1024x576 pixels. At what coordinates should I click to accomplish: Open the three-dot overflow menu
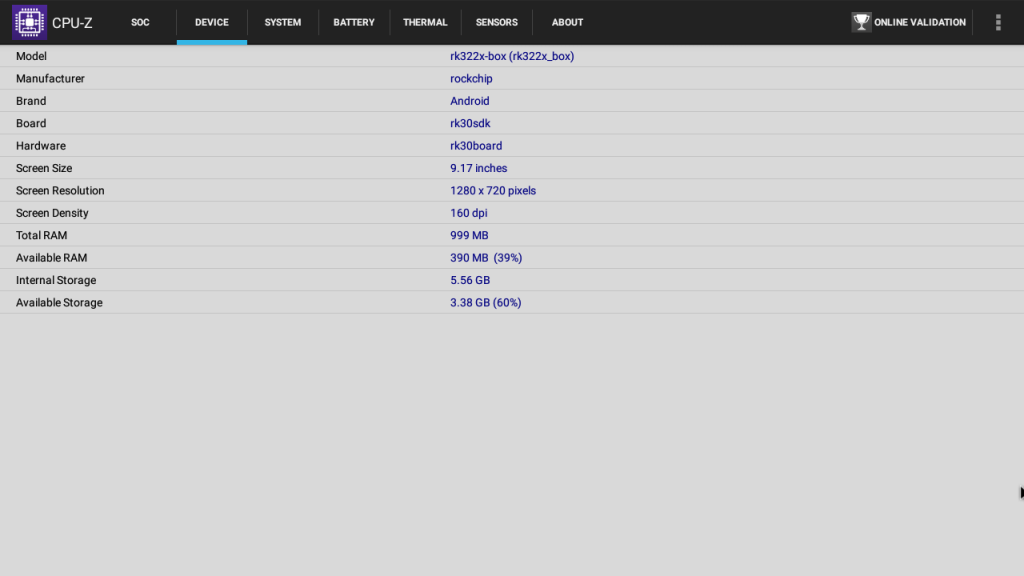point(998,22)
